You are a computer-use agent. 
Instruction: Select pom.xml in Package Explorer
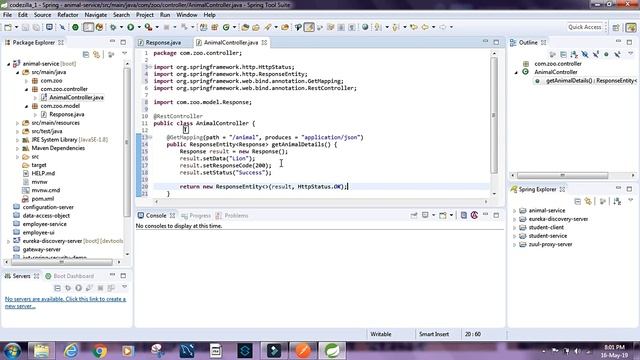point(43,199)
